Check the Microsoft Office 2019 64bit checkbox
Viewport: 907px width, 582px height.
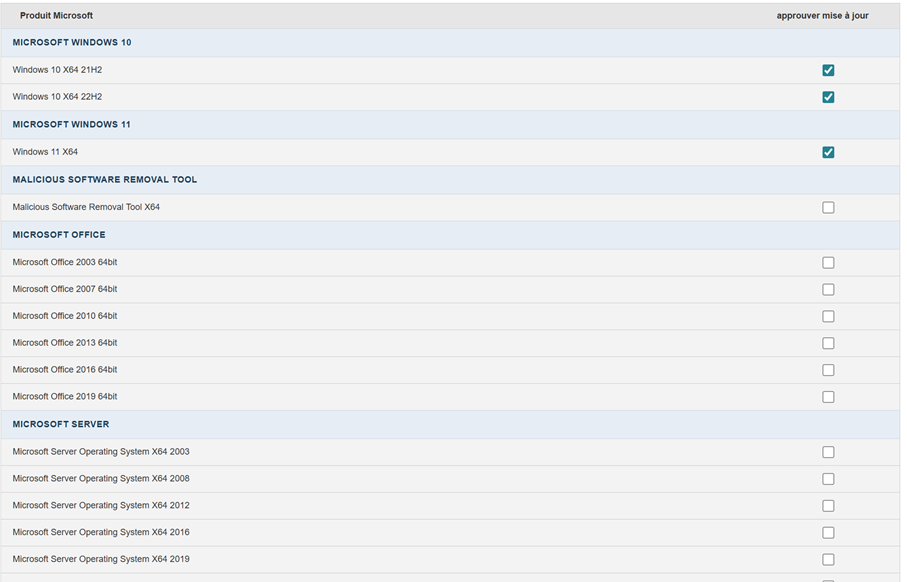[x=828, y=397]
